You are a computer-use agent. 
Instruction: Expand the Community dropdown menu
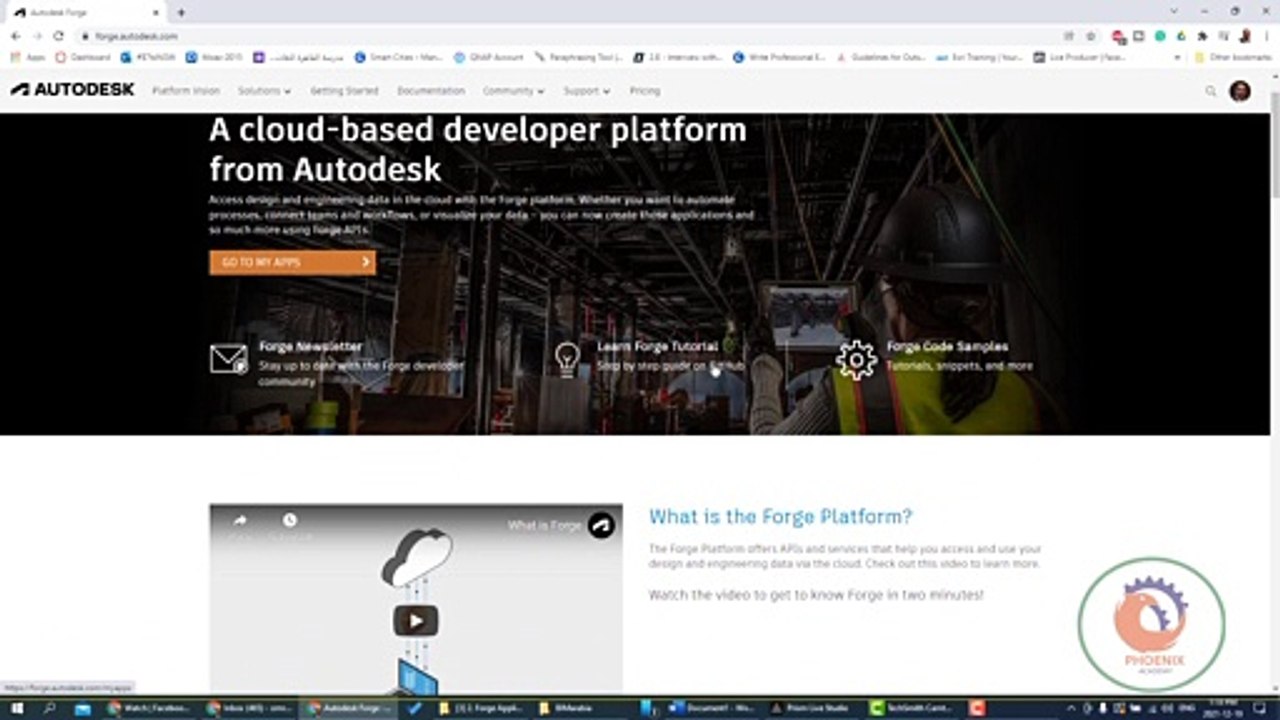514,91
